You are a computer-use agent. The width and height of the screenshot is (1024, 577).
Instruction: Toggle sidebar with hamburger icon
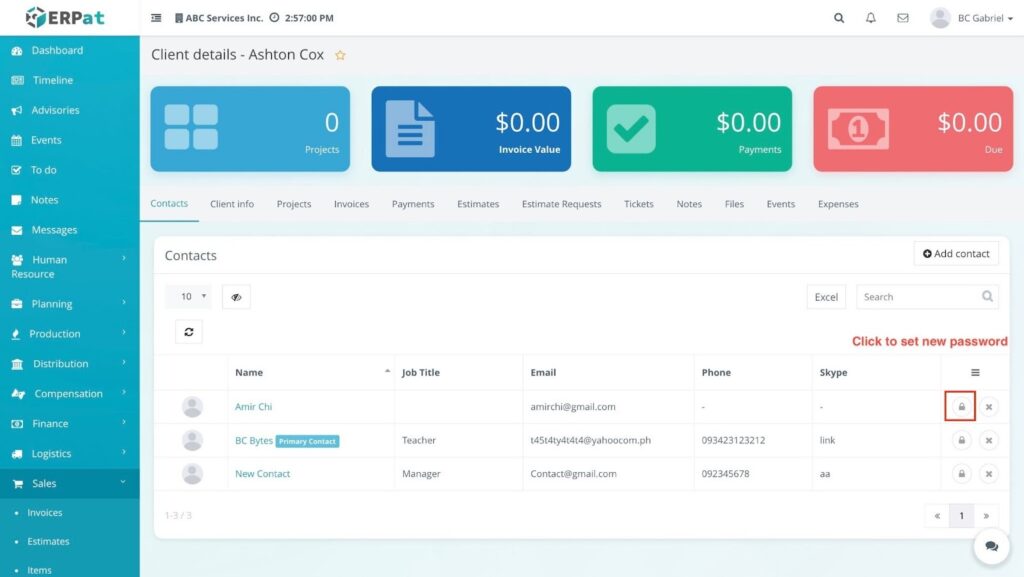point(156,18)
